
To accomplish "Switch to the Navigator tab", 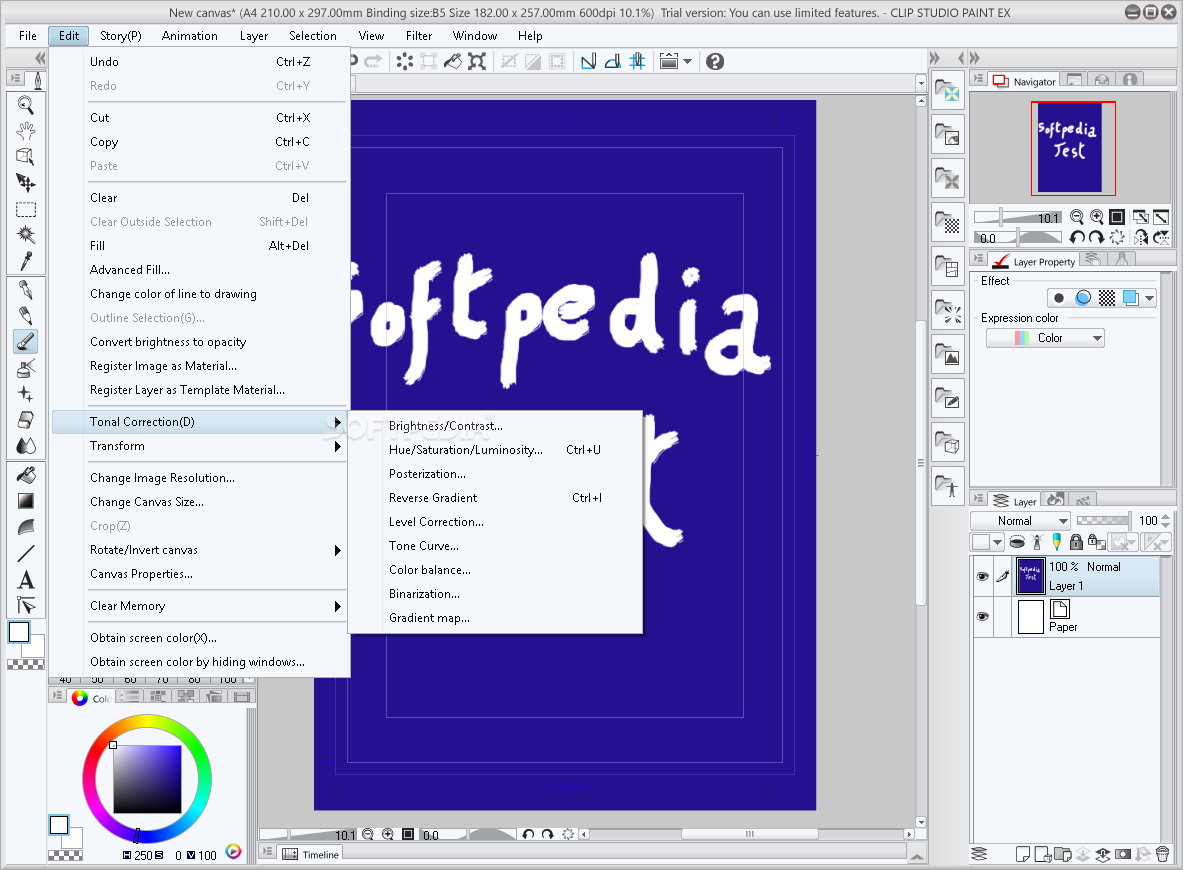I will (1024, 81).
